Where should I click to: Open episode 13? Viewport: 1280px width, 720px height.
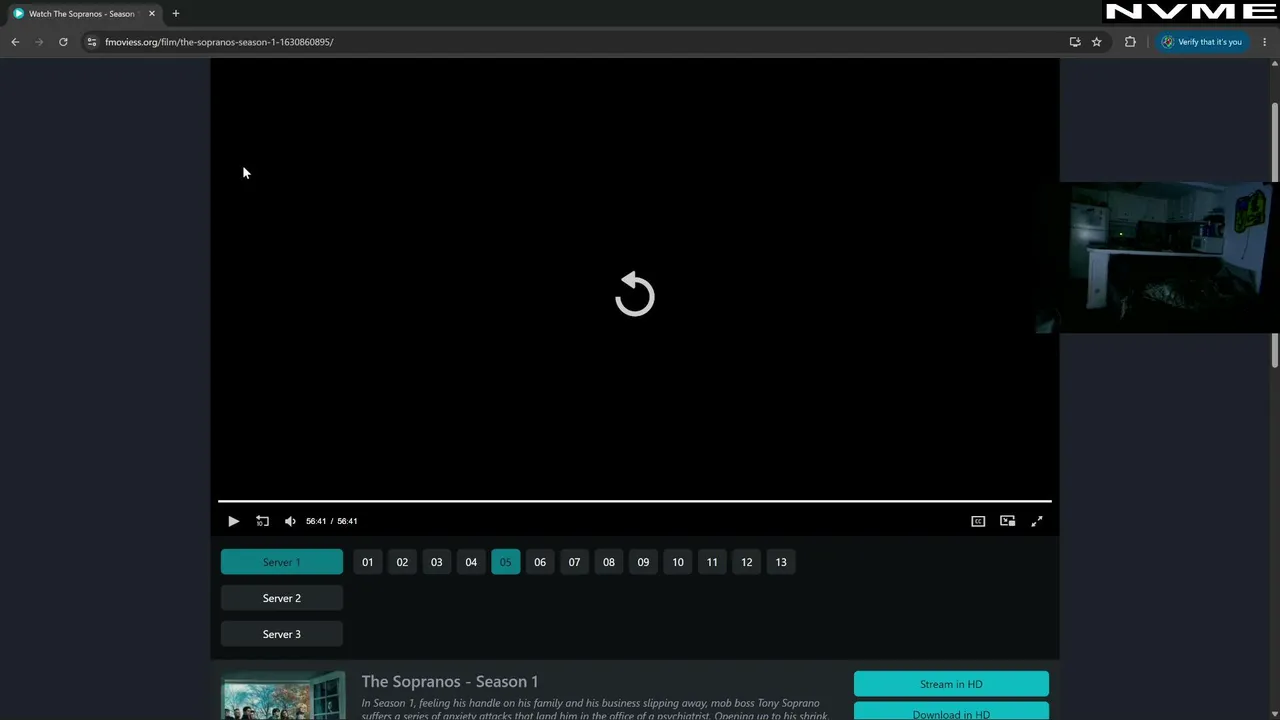pyautogui.click(x=781, y=562)
